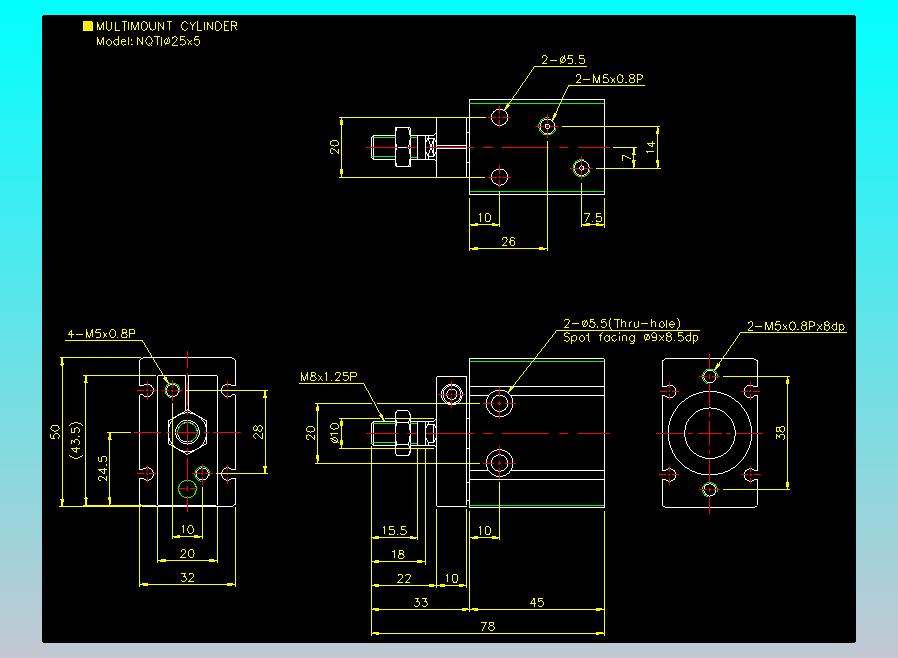
Task: Select the 10 dimension next to the 22 value
Action: (452, 578)
